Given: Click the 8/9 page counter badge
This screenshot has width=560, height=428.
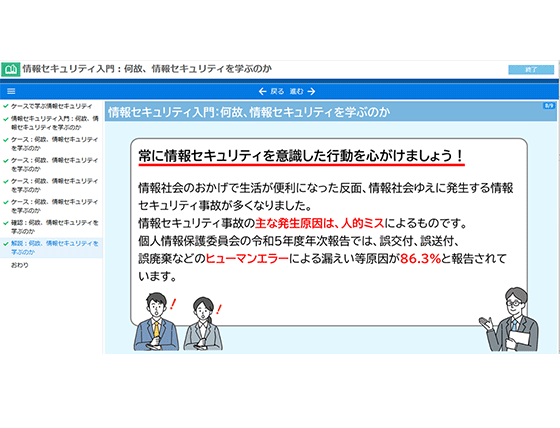Looking at the screenshot, I should tap(549, 106).
